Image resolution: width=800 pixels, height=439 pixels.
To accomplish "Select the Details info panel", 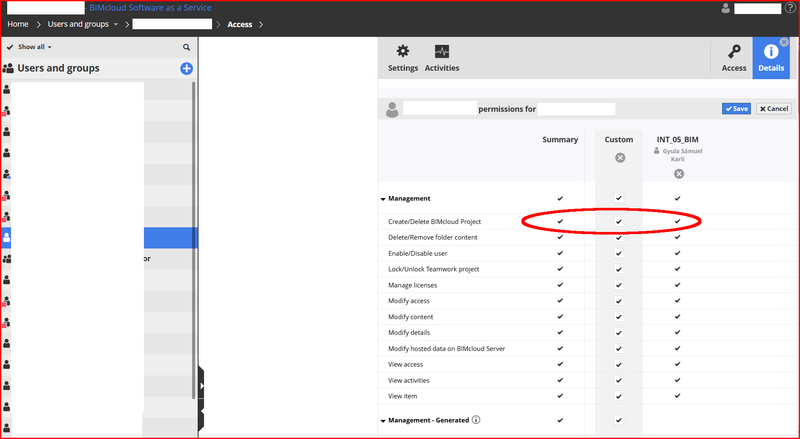I will [771, 58].
